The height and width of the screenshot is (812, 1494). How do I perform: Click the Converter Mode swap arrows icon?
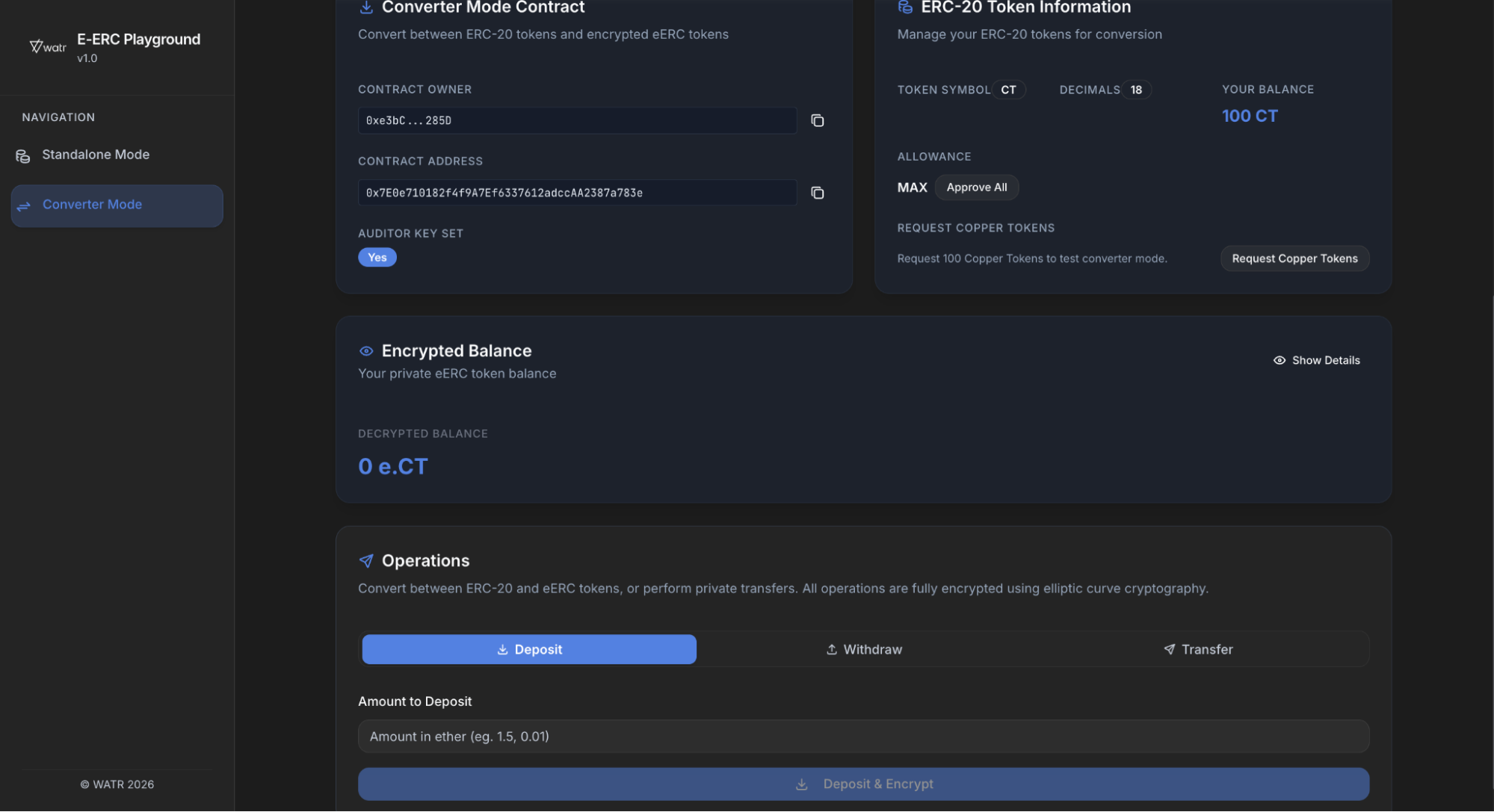(24, 205)
